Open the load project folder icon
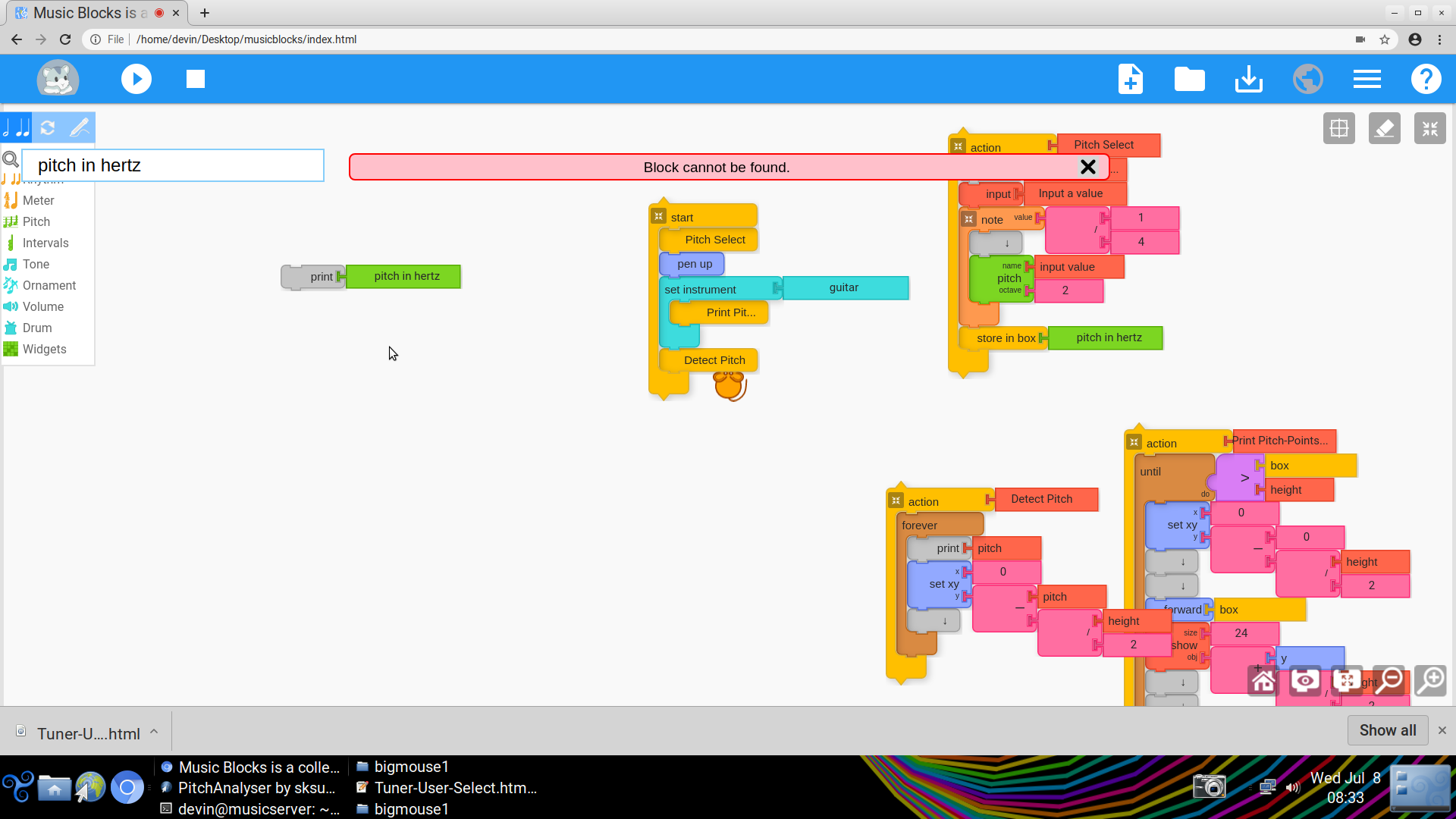The width and height of the screenshot is (1456, 819). coord(1189,79)
